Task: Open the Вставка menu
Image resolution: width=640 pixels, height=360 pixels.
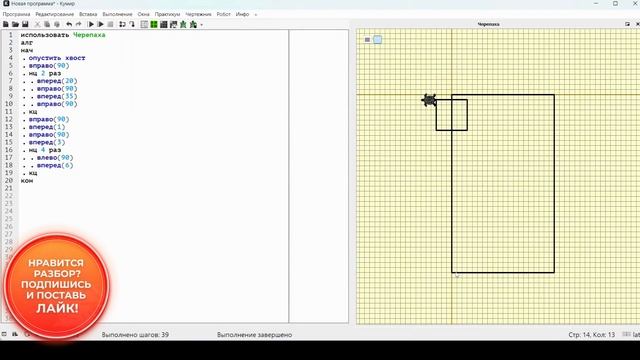Action: coord(88,14)
